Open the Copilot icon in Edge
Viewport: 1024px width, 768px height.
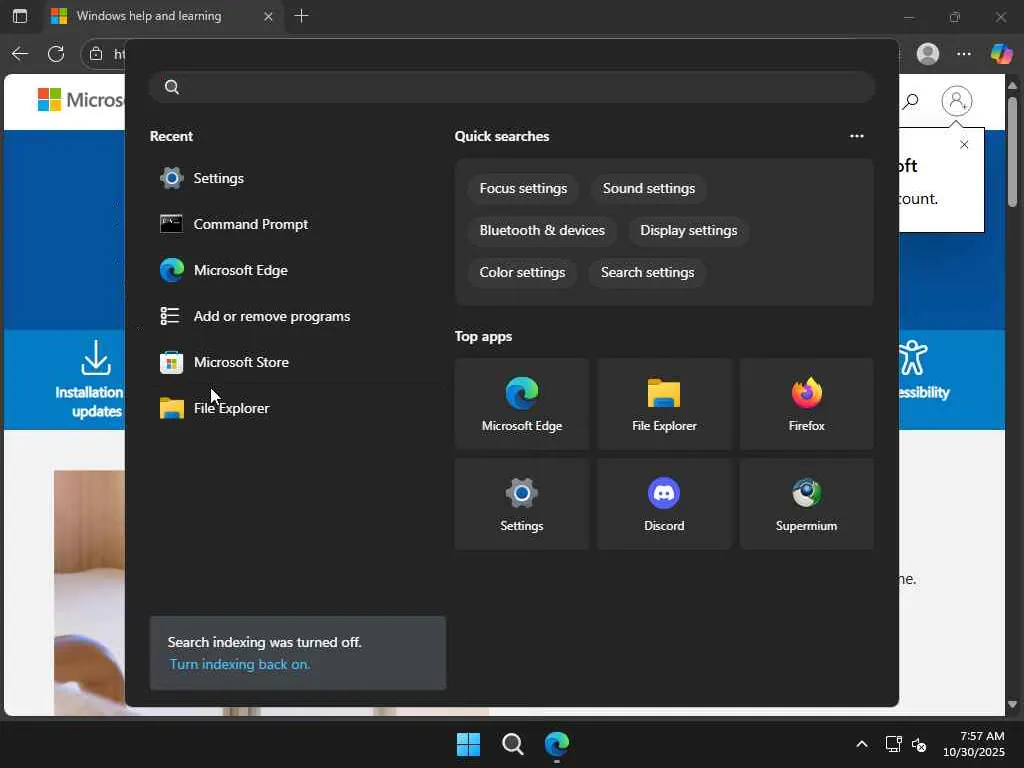tap(1001, 54)
